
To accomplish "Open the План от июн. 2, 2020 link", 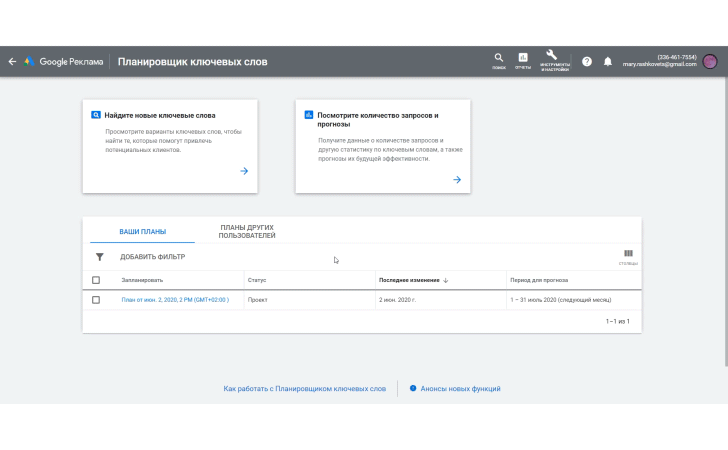I will (x=174, y=300).
